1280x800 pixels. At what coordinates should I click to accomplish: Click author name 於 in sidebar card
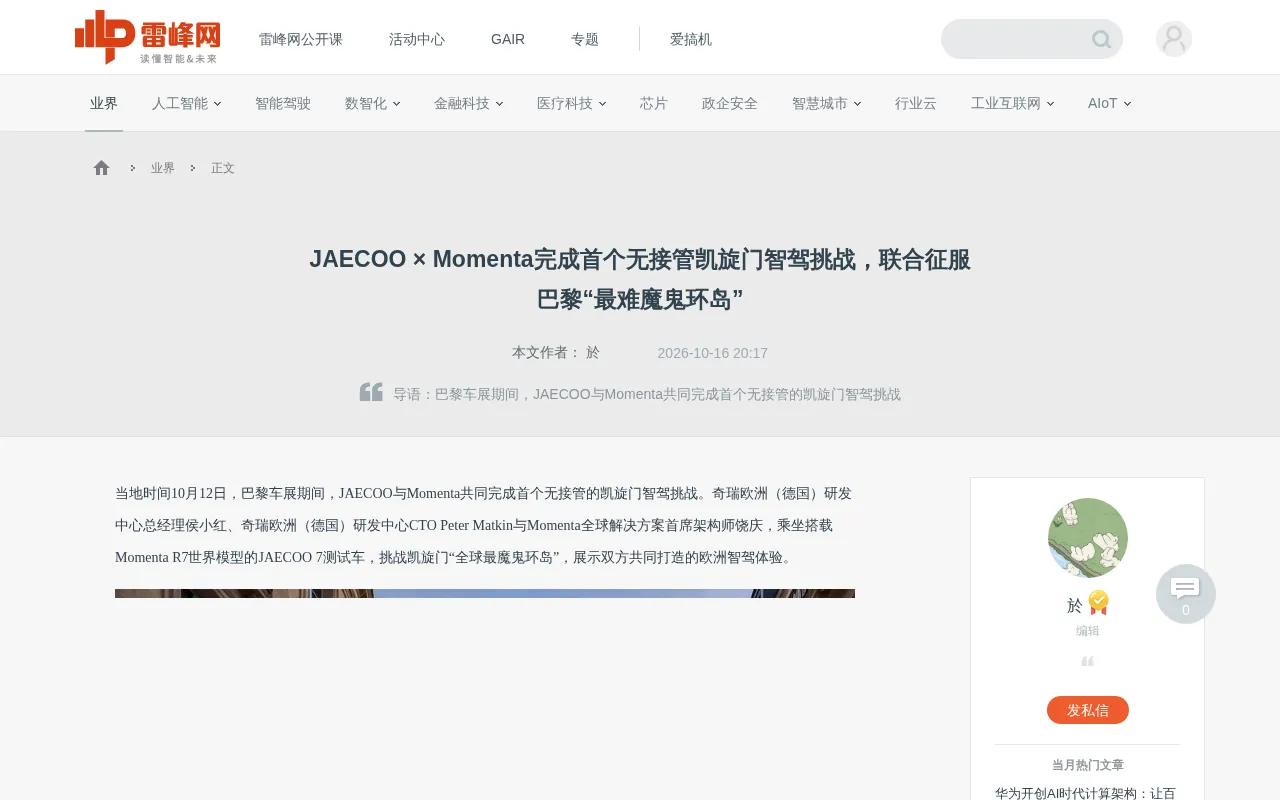(1075, 605)
